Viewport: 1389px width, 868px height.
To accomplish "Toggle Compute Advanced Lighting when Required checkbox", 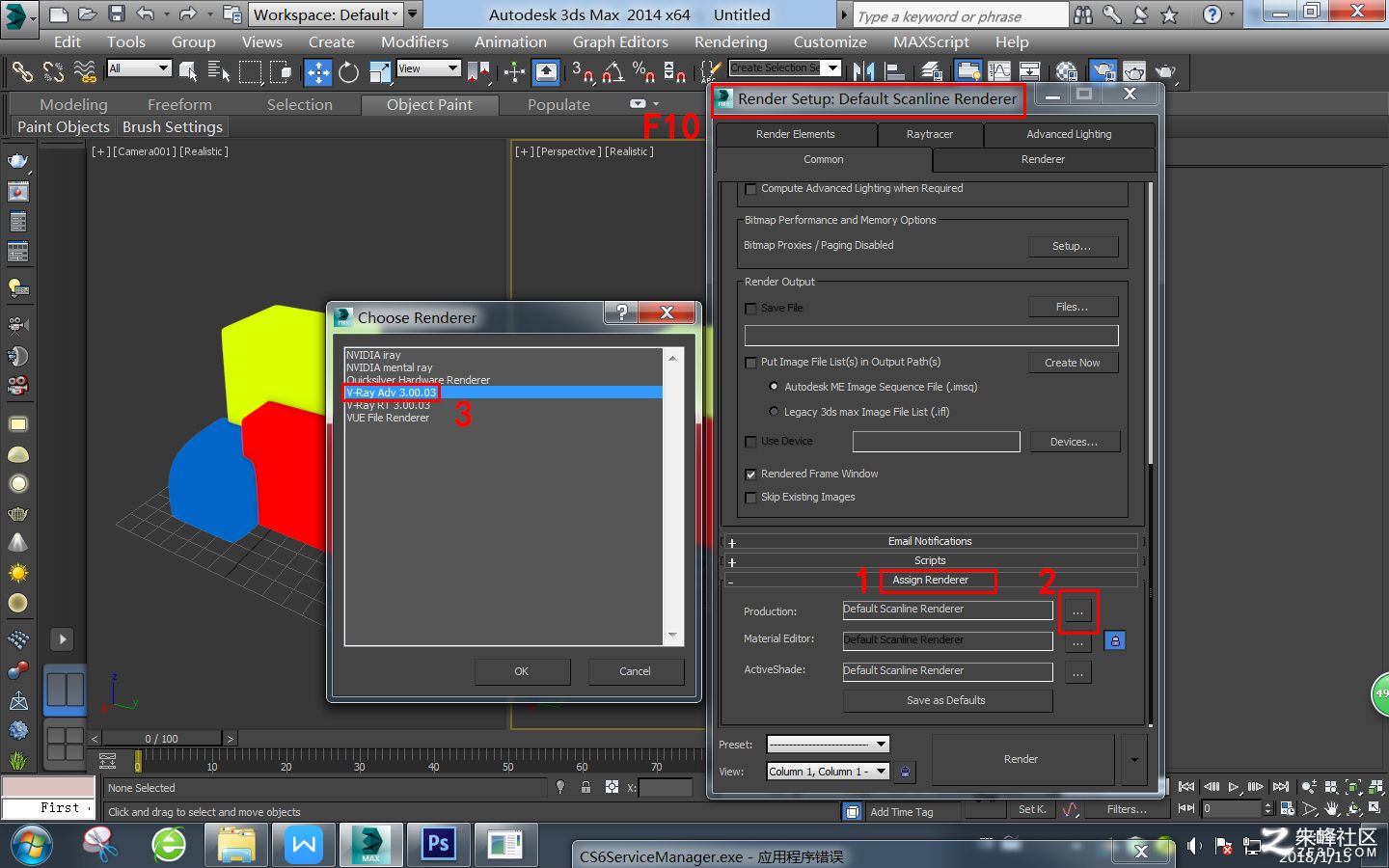I will [750, 189].
